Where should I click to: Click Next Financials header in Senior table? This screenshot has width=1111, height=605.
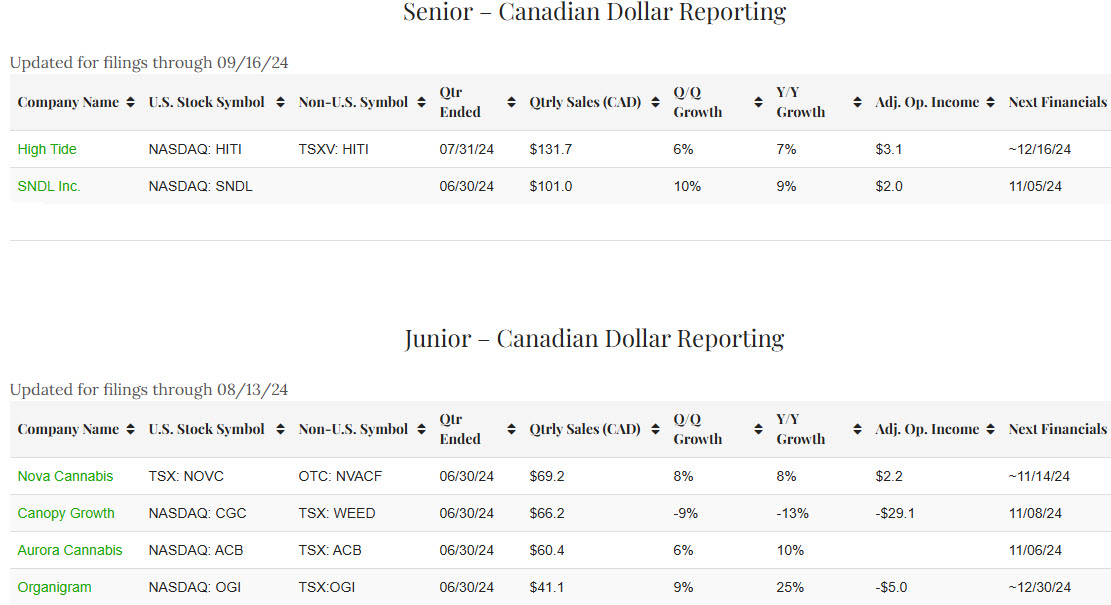pyautogui.click(x=1057, y=102)
